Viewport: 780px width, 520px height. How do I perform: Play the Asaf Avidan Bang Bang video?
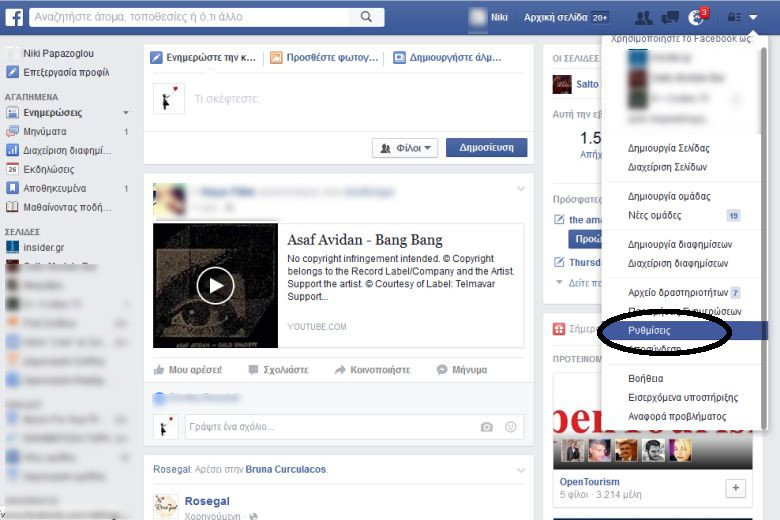tap(215, 286)
